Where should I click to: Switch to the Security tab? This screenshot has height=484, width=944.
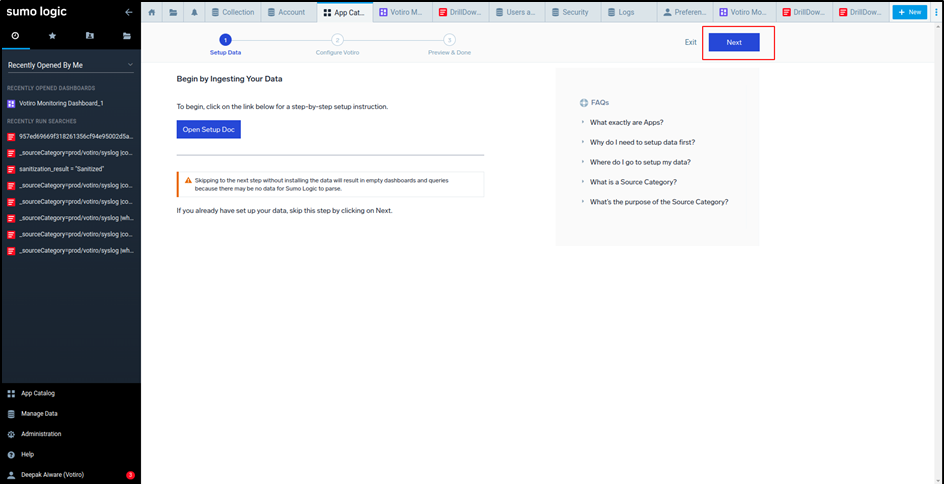pyautogui.click(x=573, y=12)
